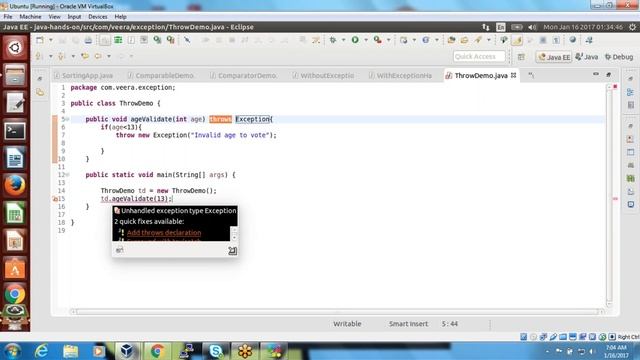This screenshot has height=360, width=640.
Task: Click the text 'package com.veera.exception;'
Action: click(123, 87)
